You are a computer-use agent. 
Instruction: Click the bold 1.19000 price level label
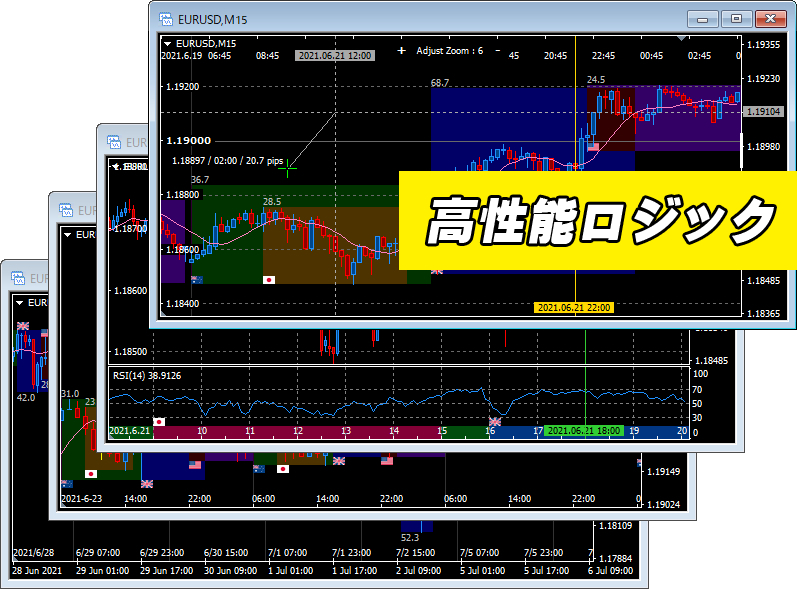pyautogui.click(x=189, y=141)
